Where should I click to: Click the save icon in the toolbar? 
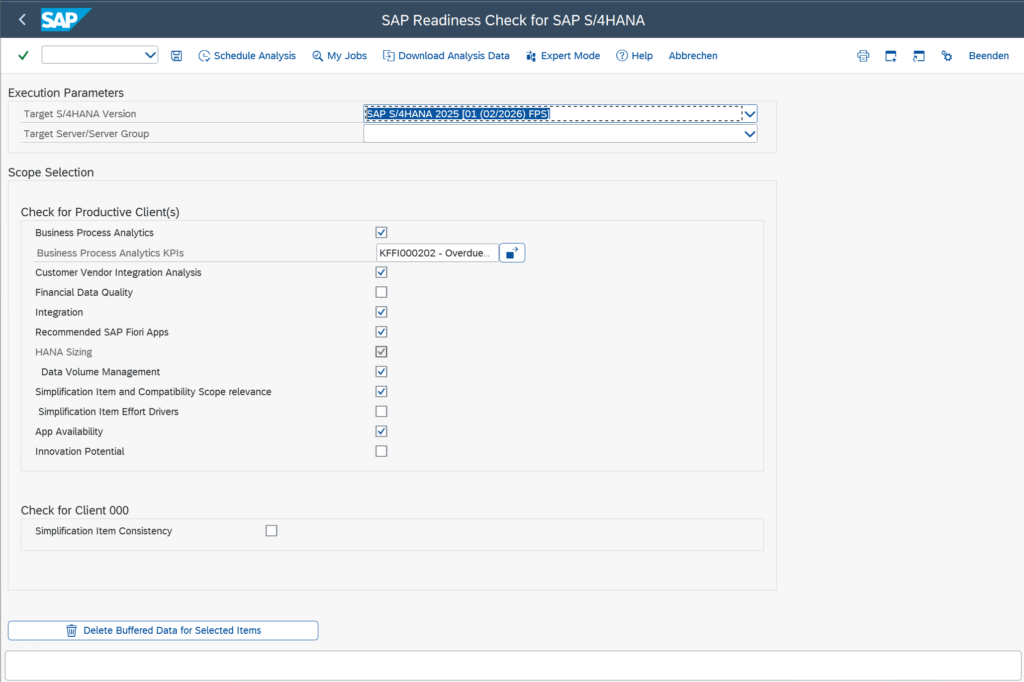point(176,56)
